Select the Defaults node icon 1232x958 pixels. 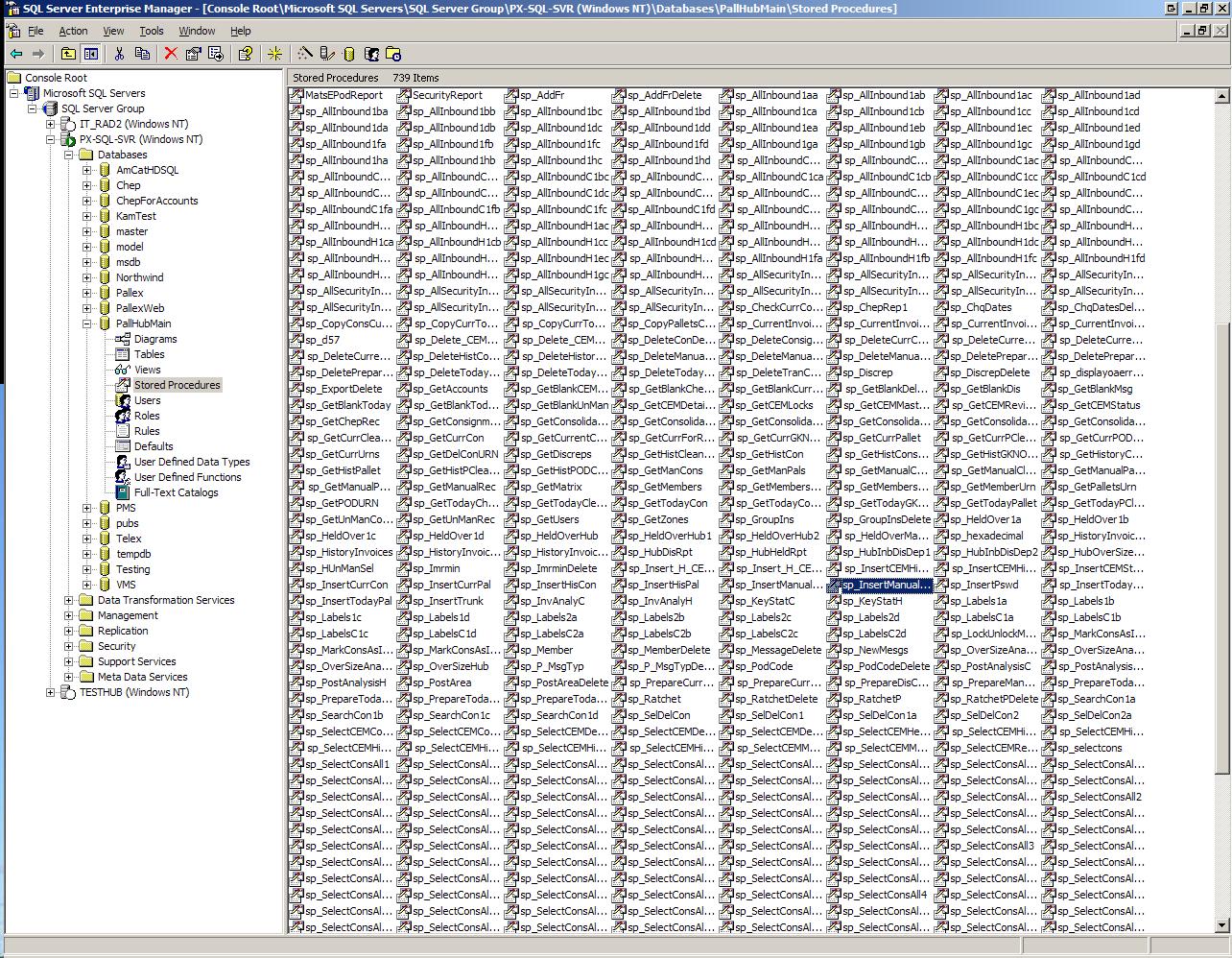[x=123, y=446]
